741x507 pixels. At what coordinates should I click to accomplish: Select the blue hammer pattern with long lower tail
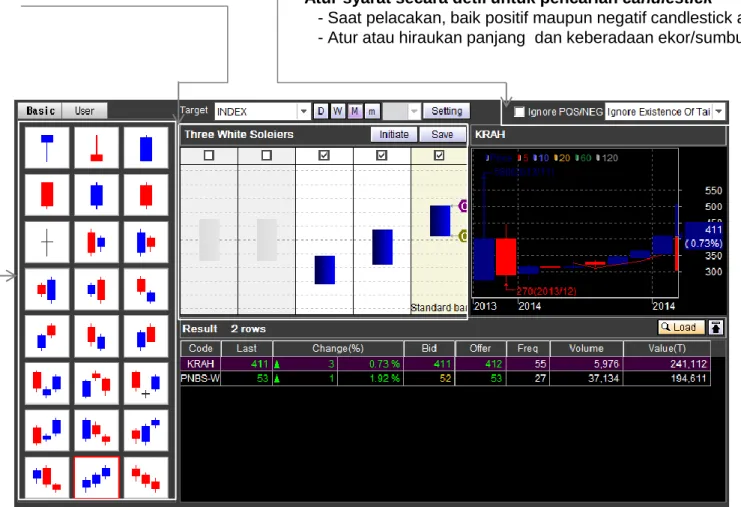(x=47, y=147)
